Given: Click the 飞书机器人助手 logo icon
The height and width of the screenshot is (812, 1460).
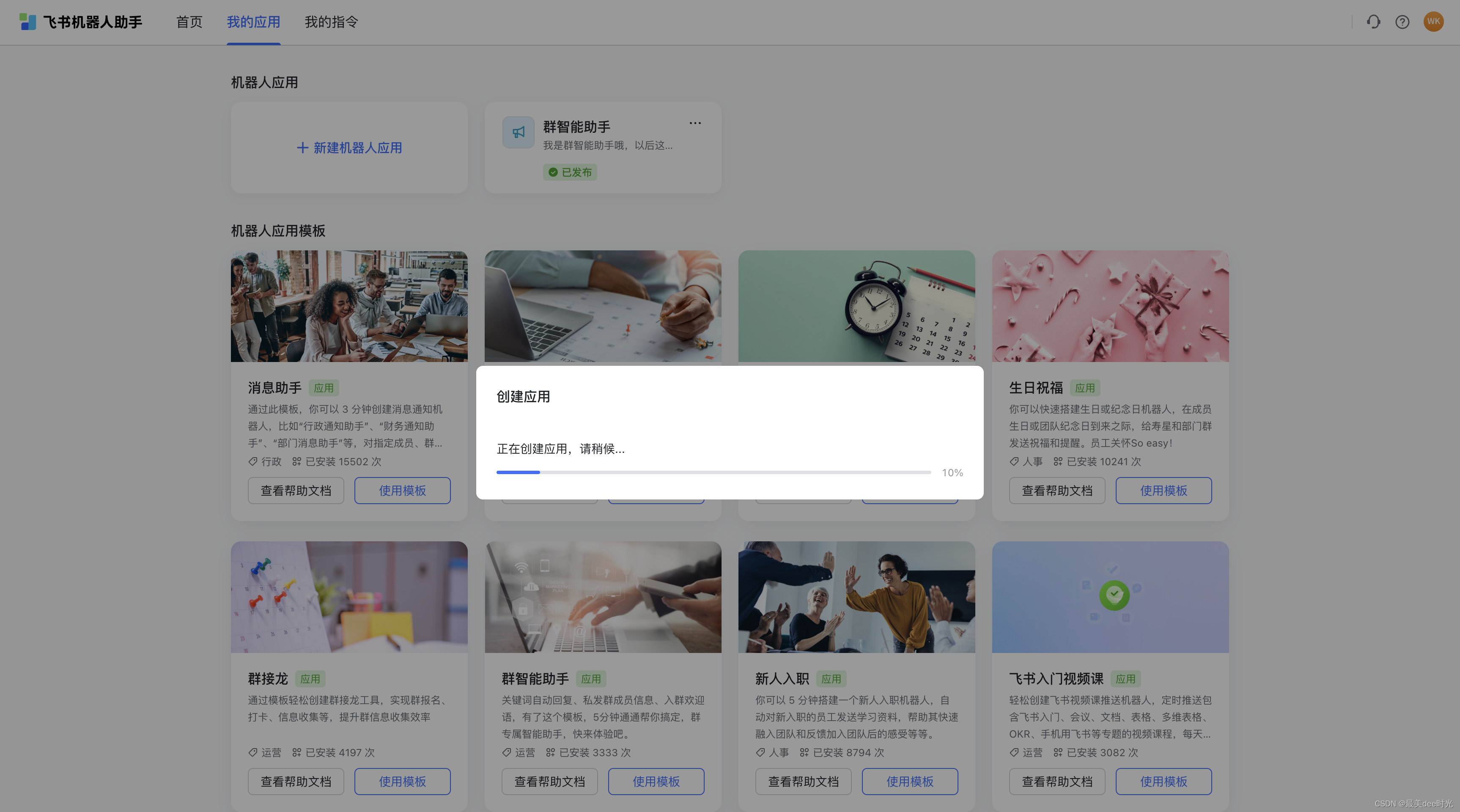Looking at the screenshot, I should click(x=28, y=22).
